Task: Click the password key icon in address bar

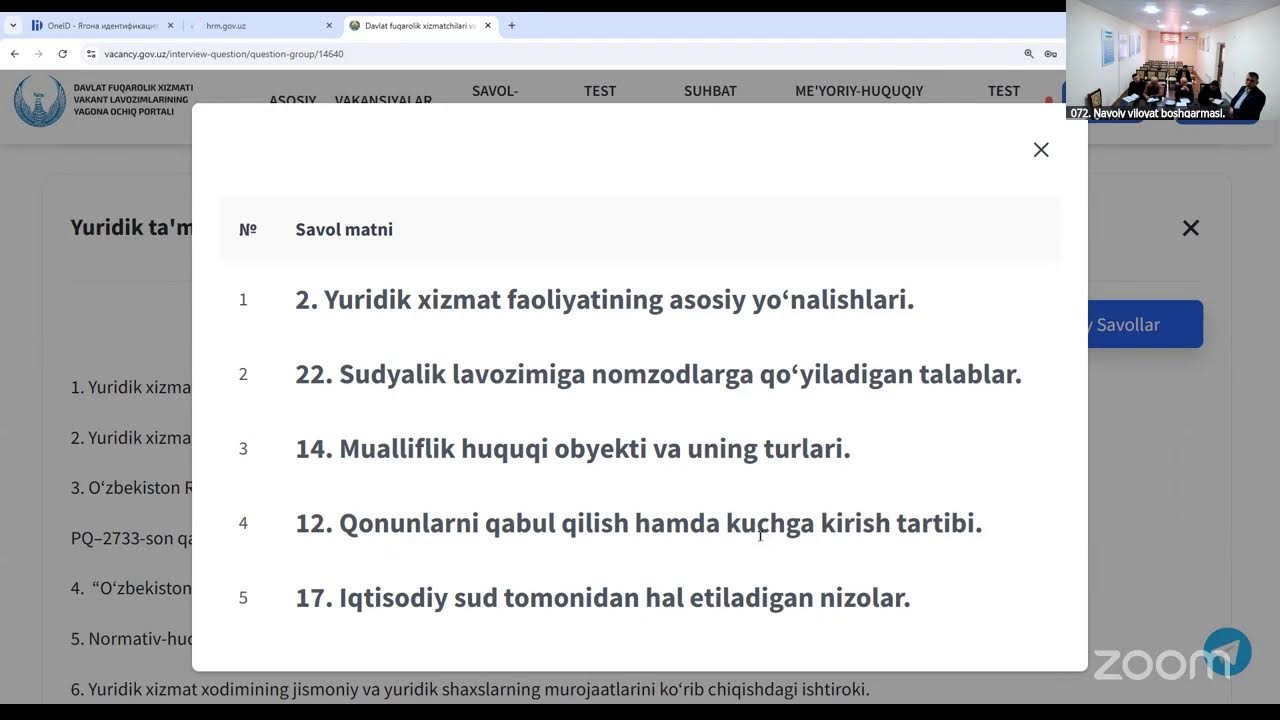Action: 1050,54
